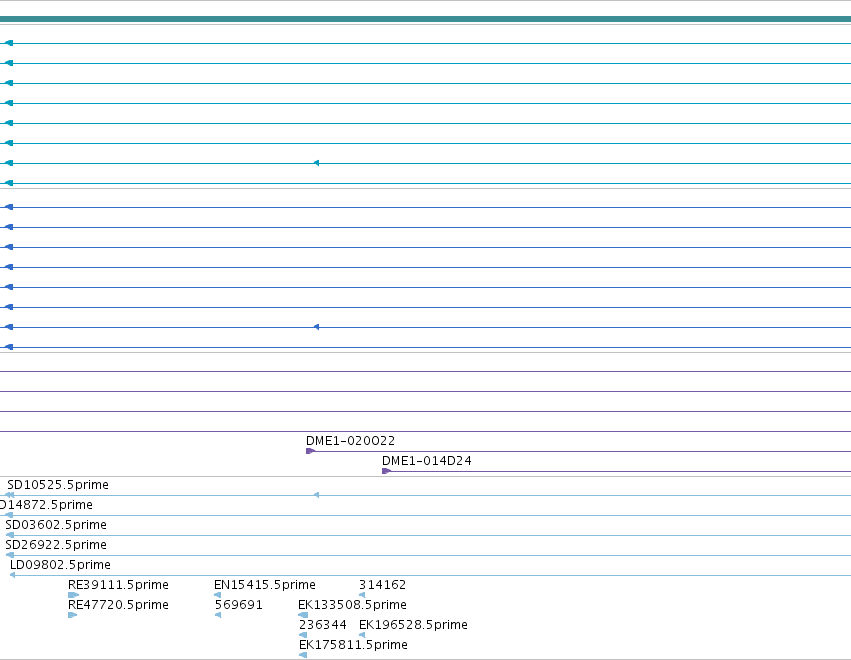Select the EN15415.5prime label

pyautogui.click(x=265, y=585)
